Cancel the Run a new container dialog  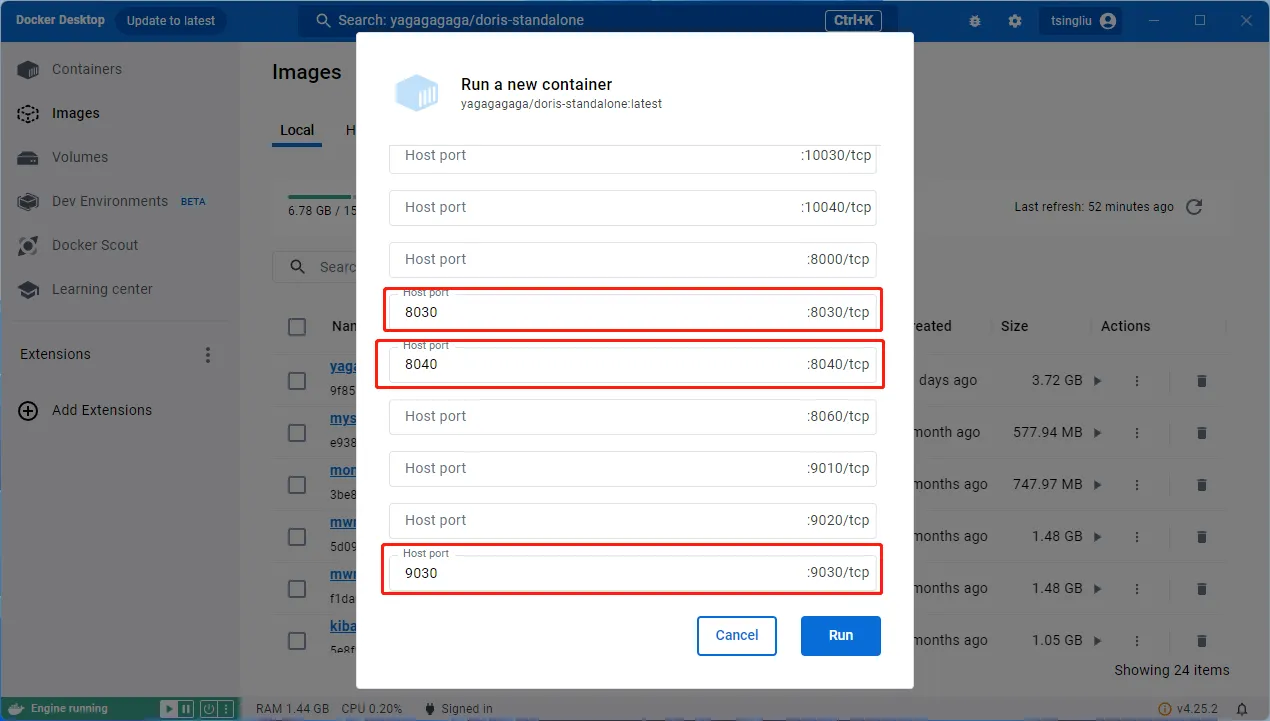[737, 636]
